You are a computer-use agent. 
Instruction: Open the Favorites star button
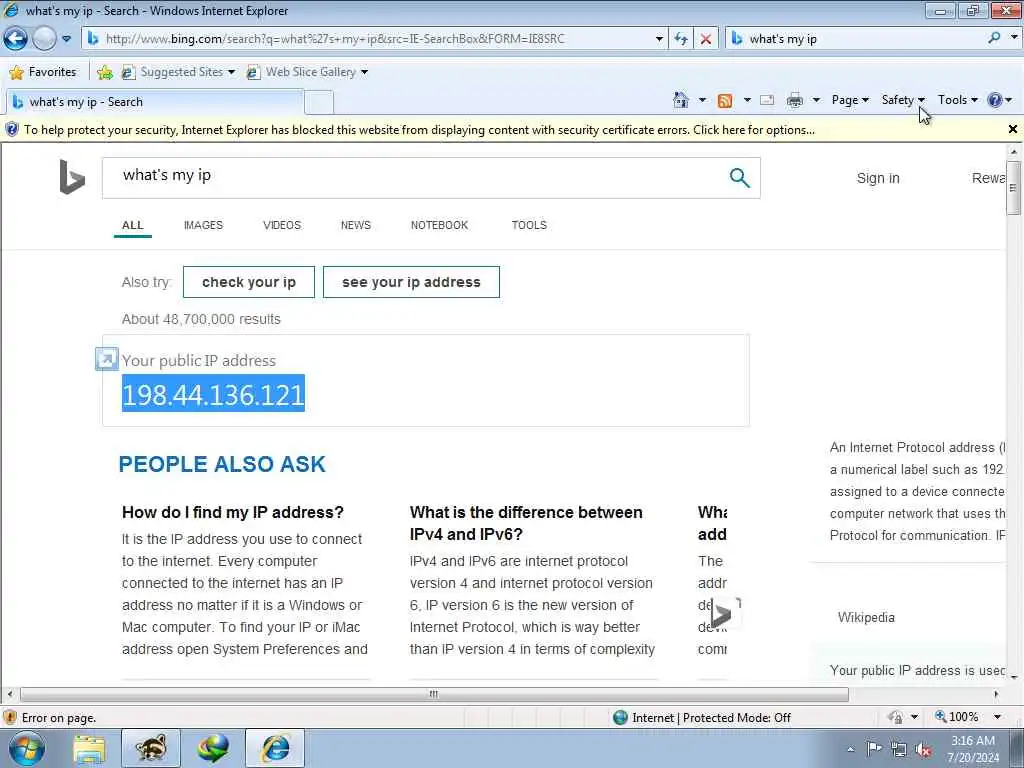(43, 72)
